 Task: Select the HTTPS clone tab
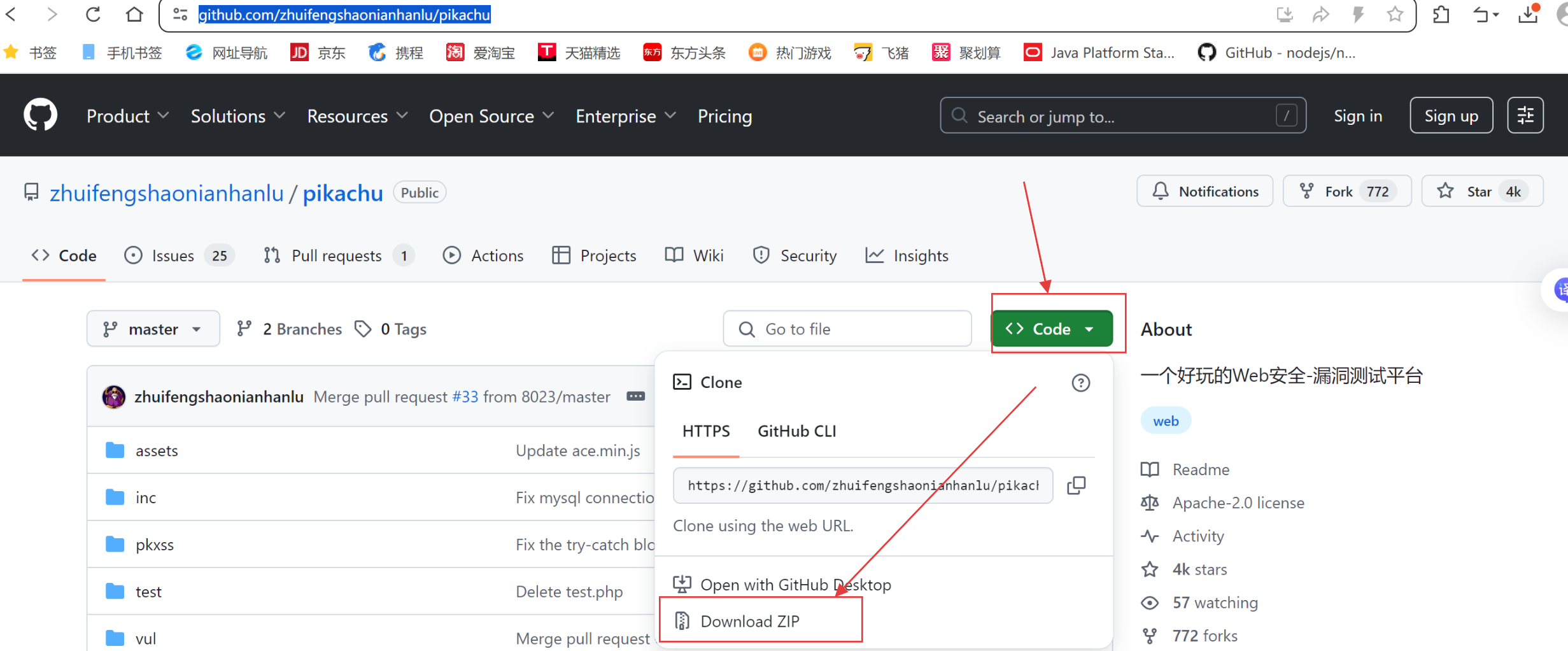[706, 431]
